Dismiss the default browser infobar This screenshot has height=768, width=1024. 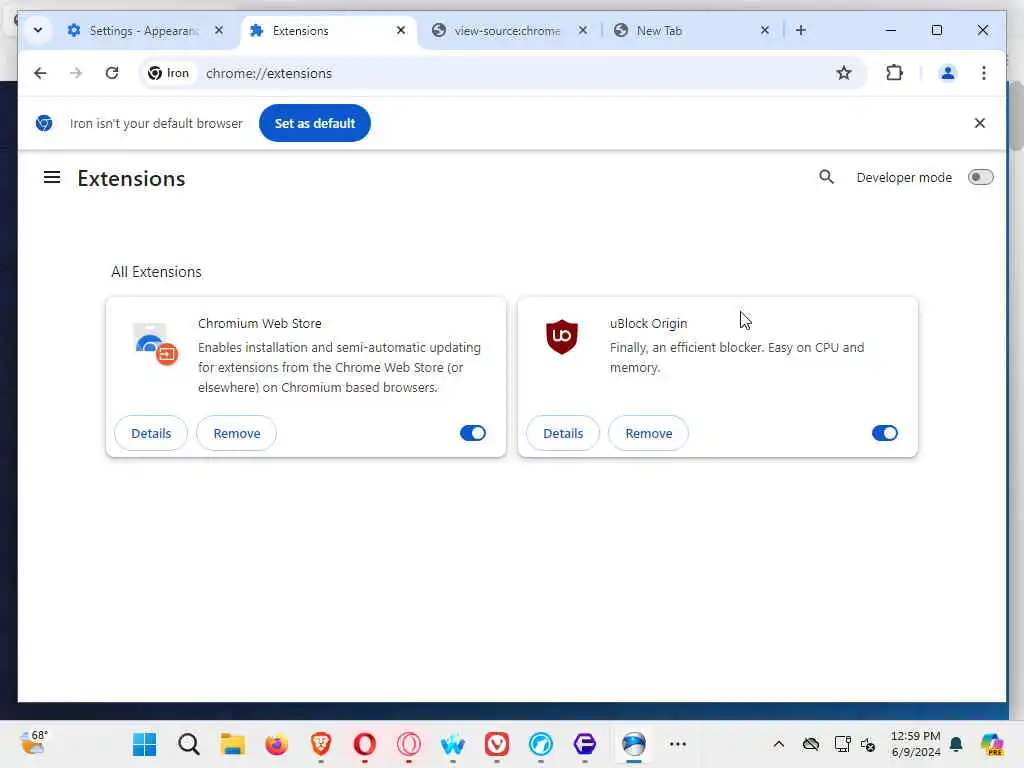coord(980,123)
